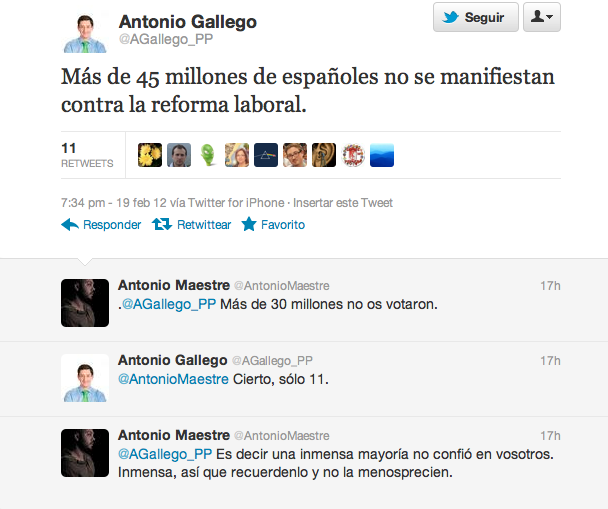This screenshot has height=509, width=608.
Task: Open the user actions dropdown menu
Action: (542, 17)
